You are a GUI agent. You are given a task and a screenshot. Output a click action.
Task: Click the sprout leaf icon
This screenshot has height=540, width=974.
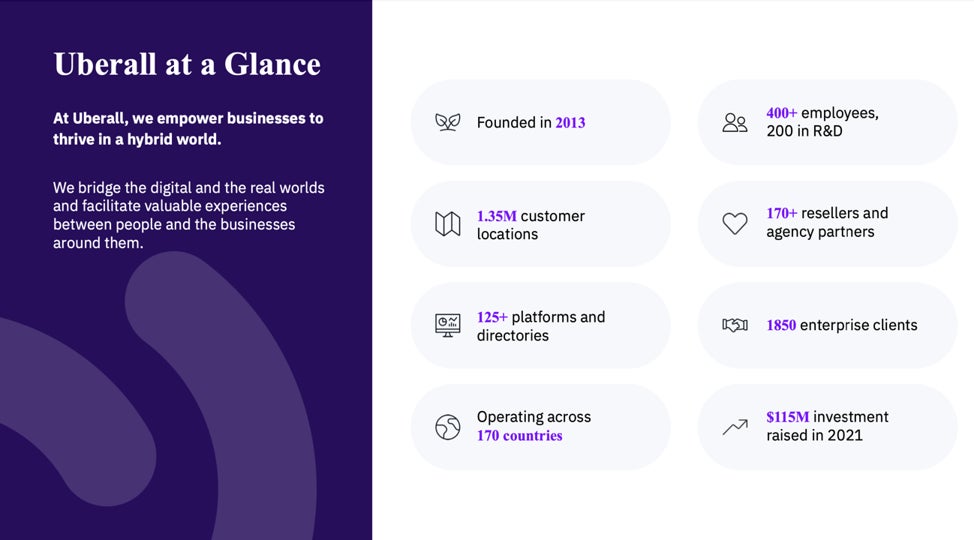coord(447,122)
